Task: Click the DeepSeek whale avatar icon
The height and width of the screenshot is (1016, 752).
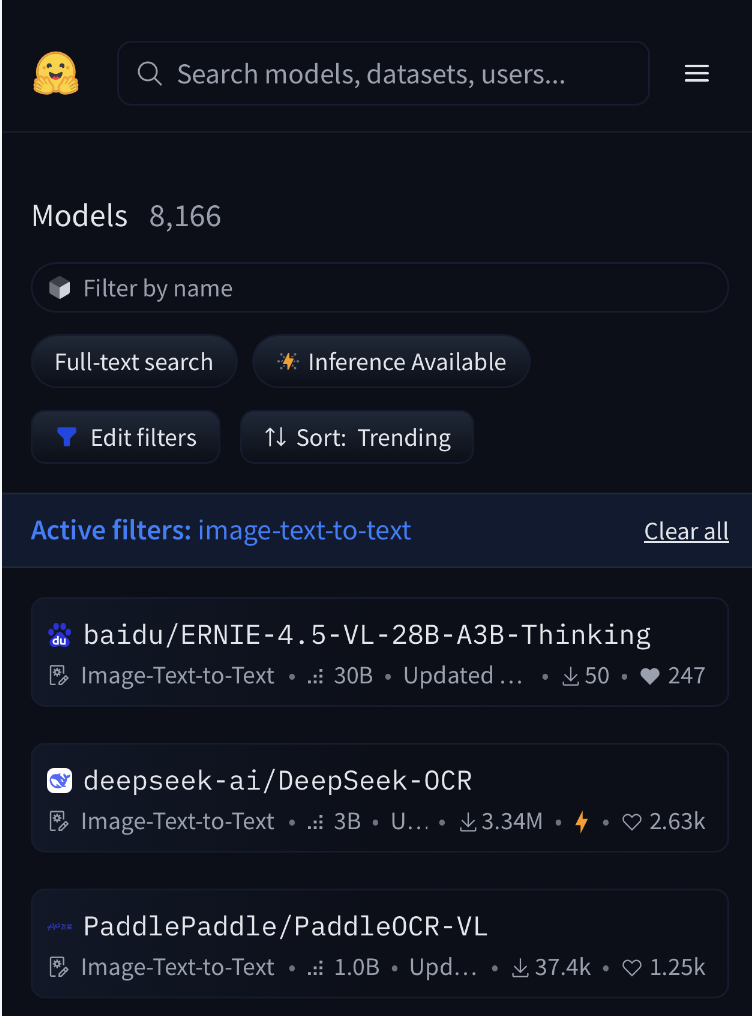Action: [x=60, y=781]
